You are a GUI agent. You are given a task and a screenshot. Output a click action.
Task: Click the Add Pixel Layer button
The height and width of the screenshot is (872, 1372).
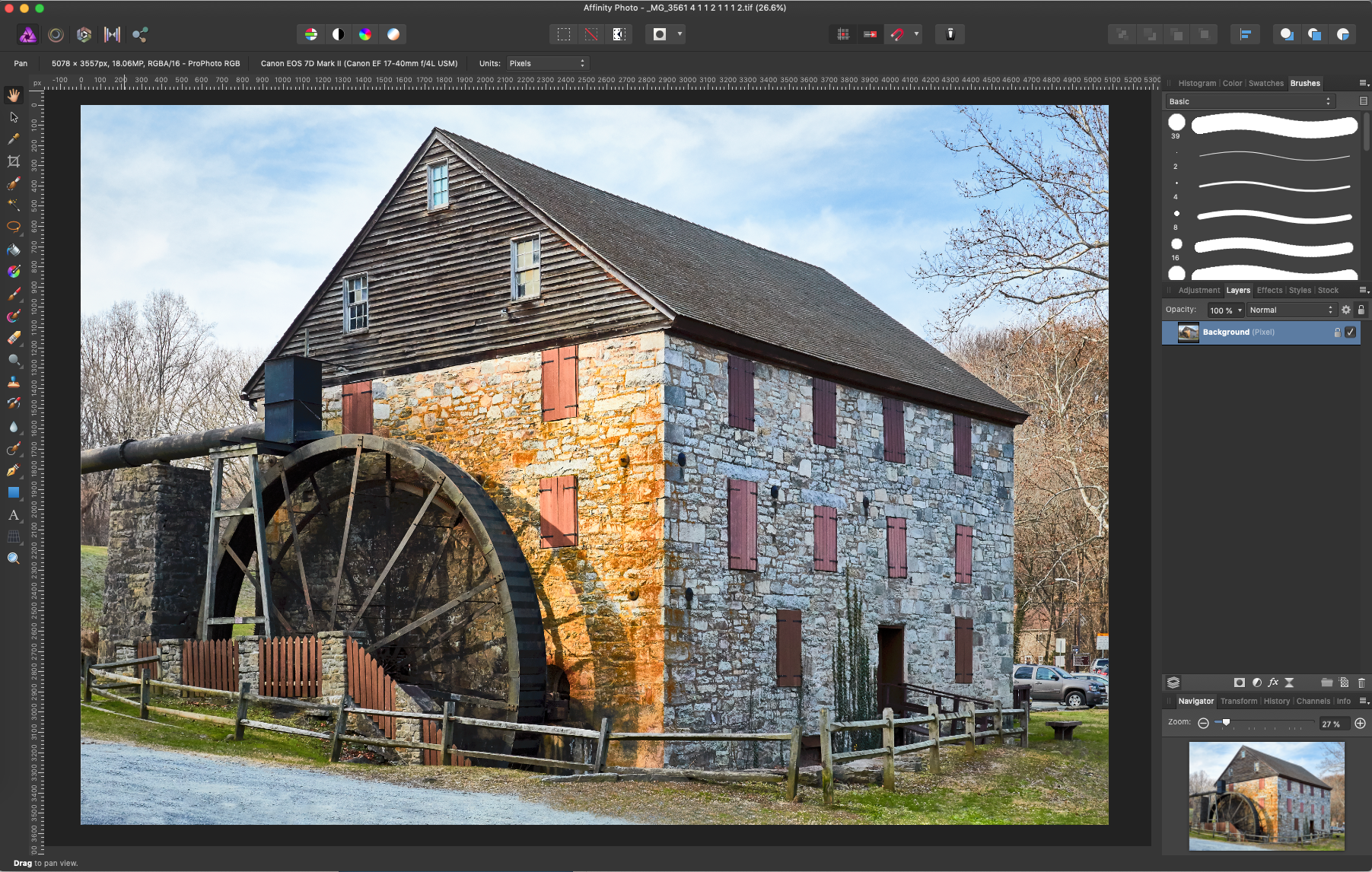pyautogui.click(x=1344, y=683)
